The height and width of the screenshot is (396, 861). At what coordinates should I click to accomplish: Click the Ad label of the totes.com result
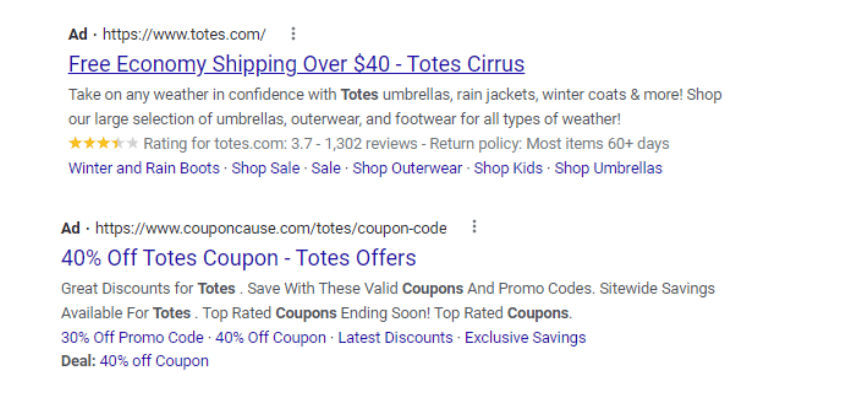77,34
